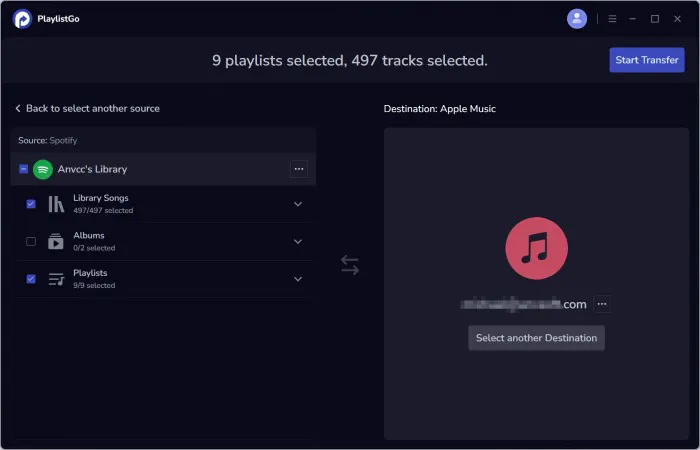Click Select another Destination button

point(536,338)
